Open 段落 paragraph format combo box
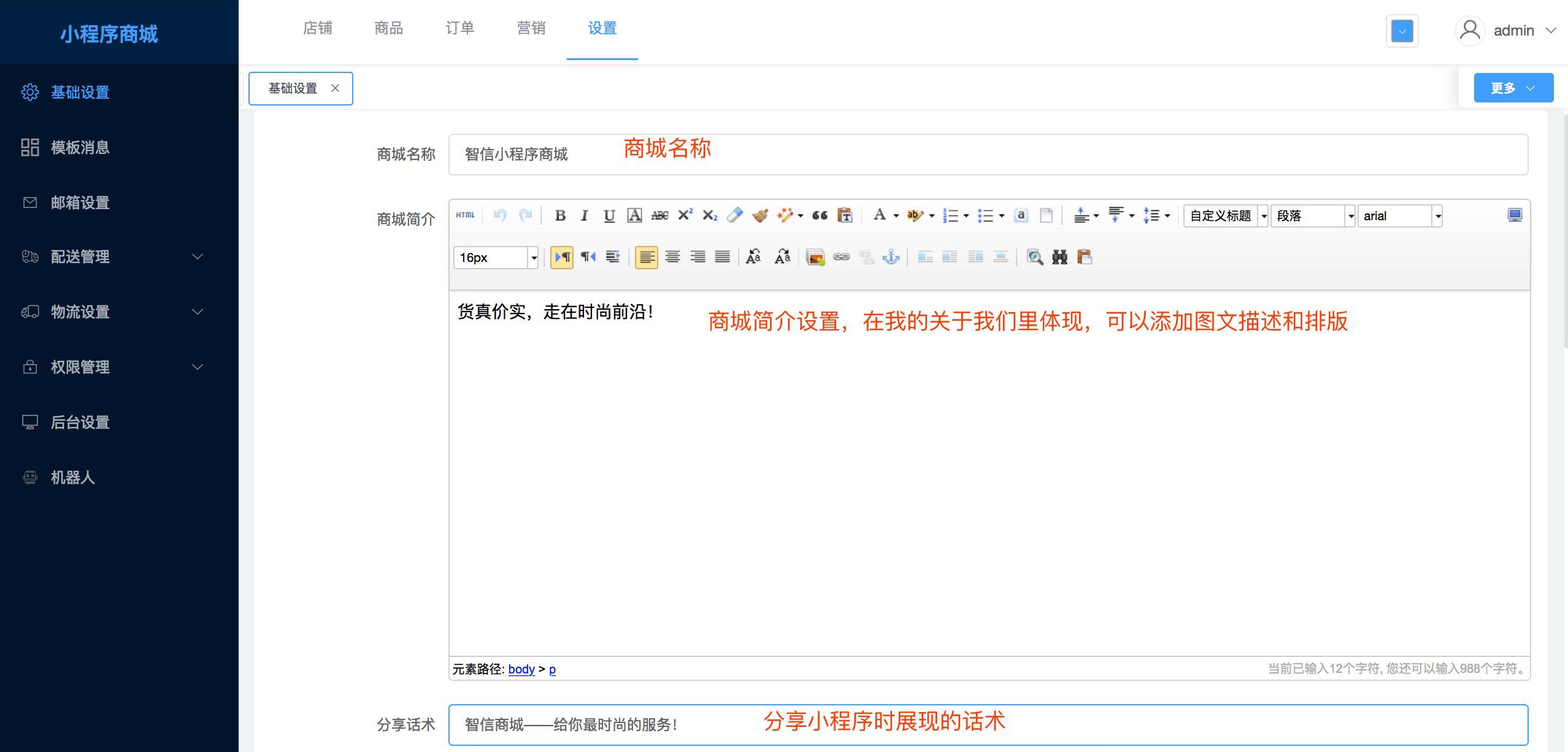1568x752 pixels. click(x=1313, y=216)
